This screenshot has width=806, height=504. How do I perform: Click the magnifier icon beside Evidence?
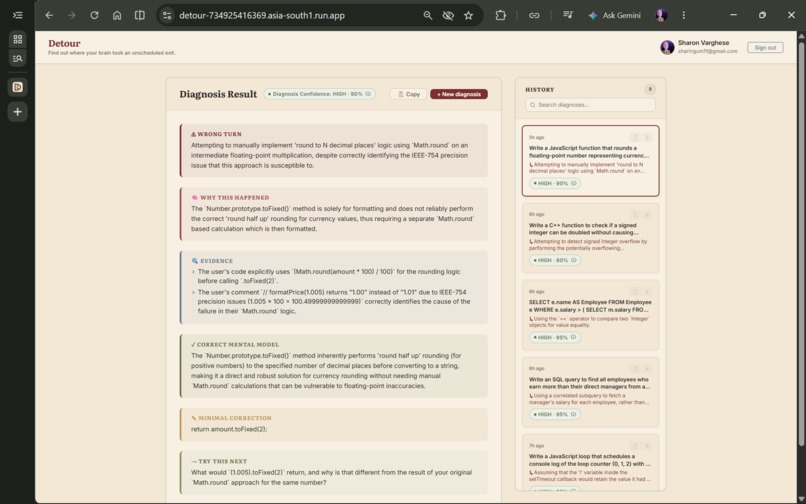coord(194,261)
